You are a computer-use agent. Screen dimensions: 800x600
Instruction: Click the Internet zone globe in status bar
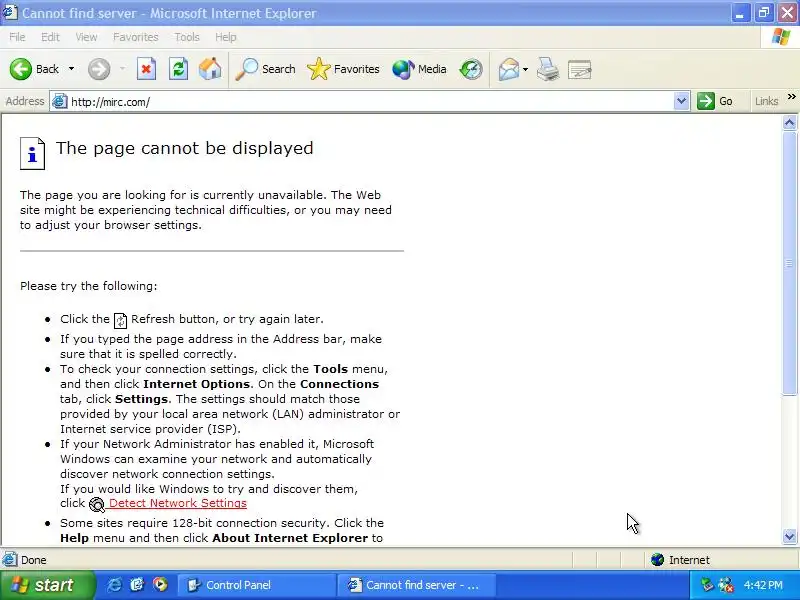coord(657,560)
